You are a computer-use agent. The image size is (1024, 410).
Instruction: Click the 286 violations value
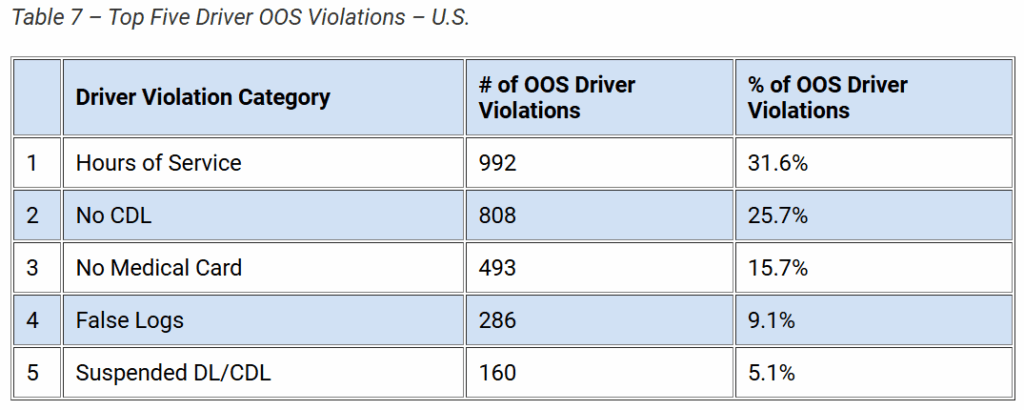(x=498, y=321)
